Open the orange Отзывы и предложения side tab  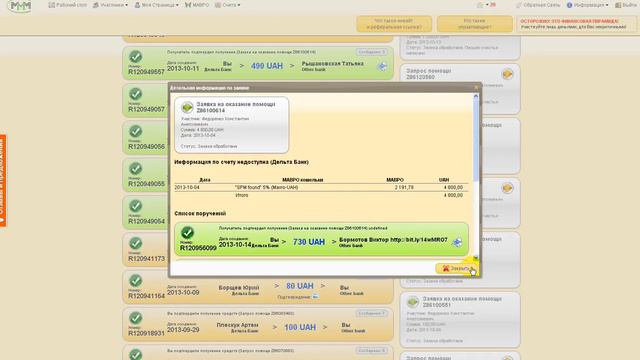tap(3, 180)
